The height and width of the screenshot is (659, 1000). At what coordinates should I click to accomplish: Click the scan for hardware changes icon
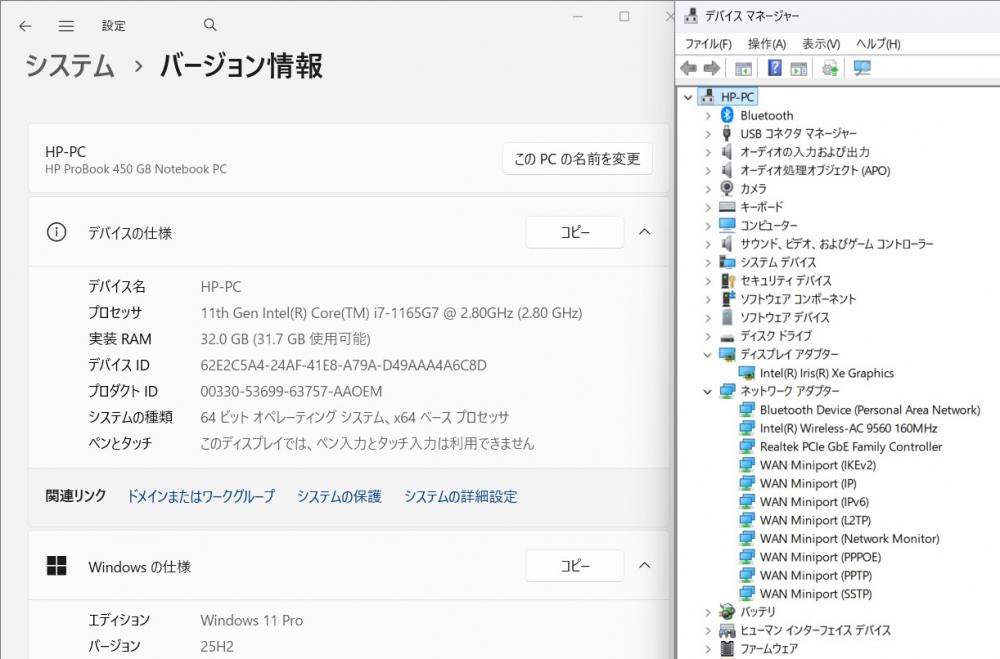click(x=861, y=68)
